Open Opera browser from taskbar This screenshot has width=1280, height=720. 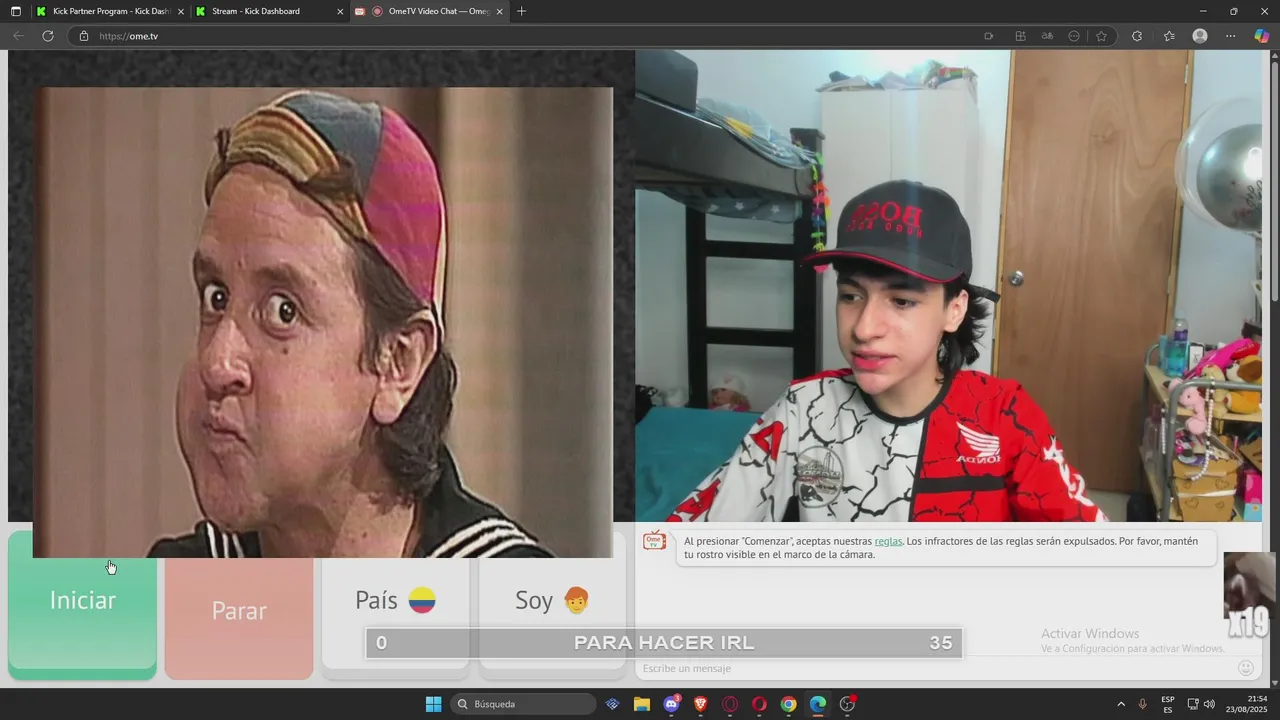[759, 704]
